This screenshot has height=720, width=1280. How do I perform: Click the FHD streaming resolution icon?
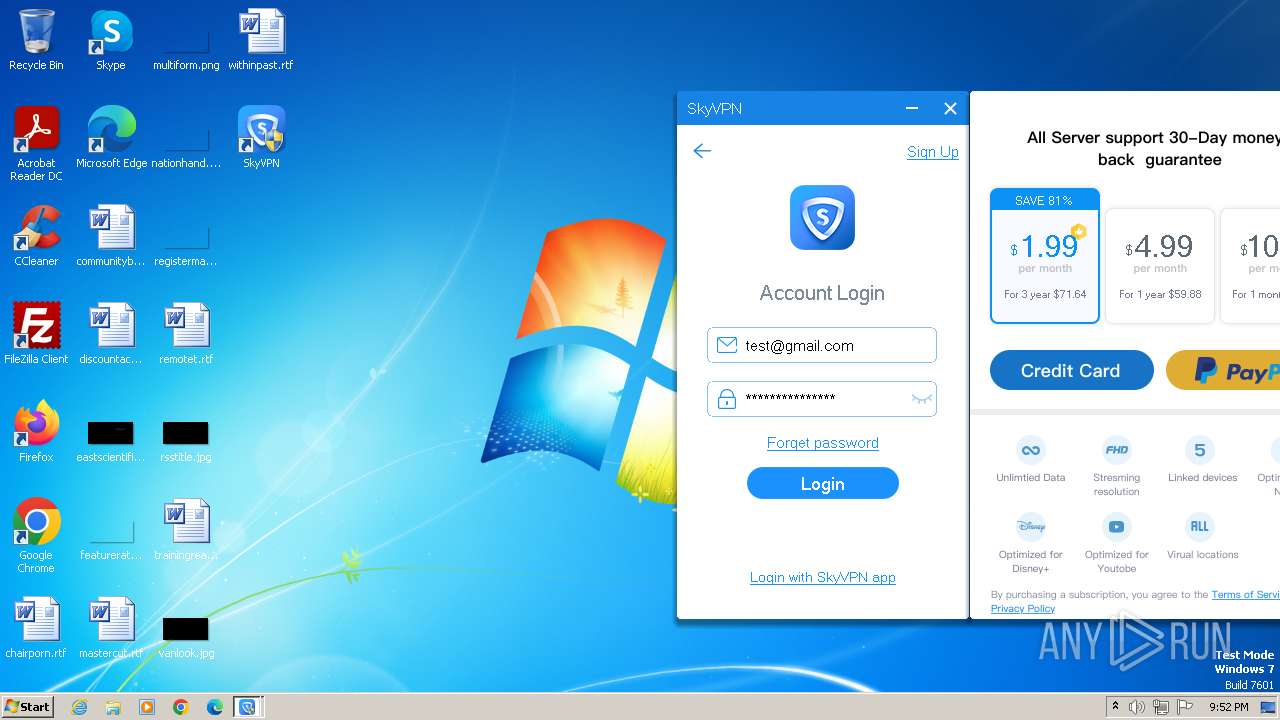(x=1116, y=450)
